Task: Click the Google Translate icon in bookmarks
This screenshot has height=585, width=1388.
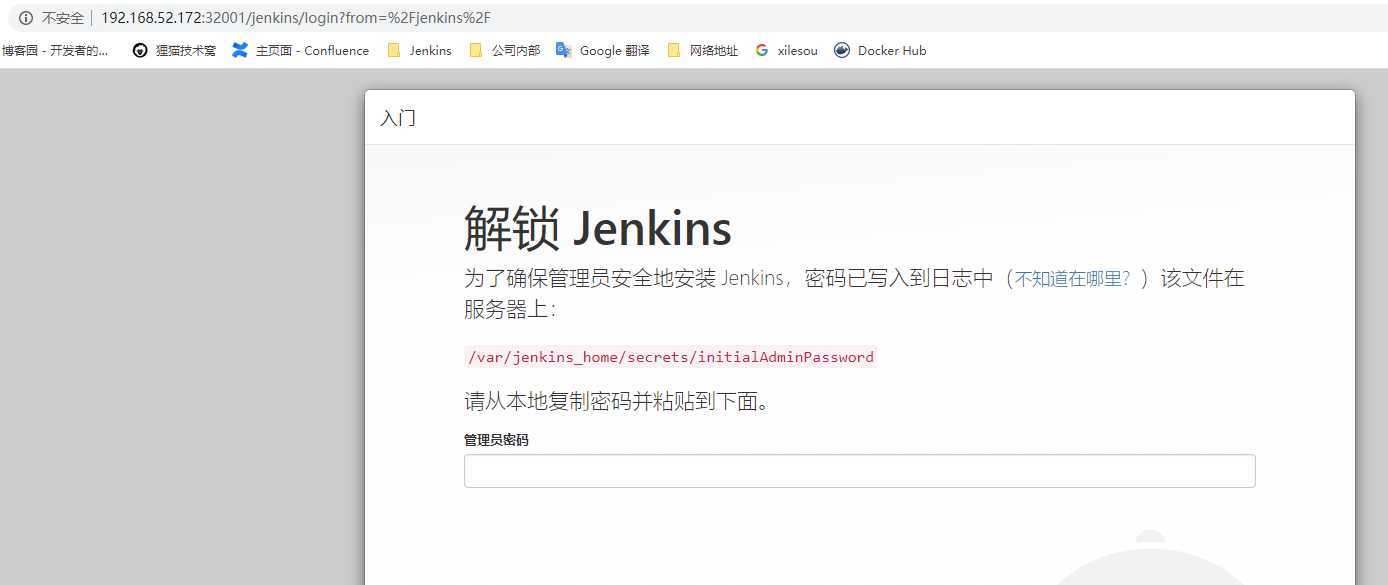Action: (x=563, y=50)
